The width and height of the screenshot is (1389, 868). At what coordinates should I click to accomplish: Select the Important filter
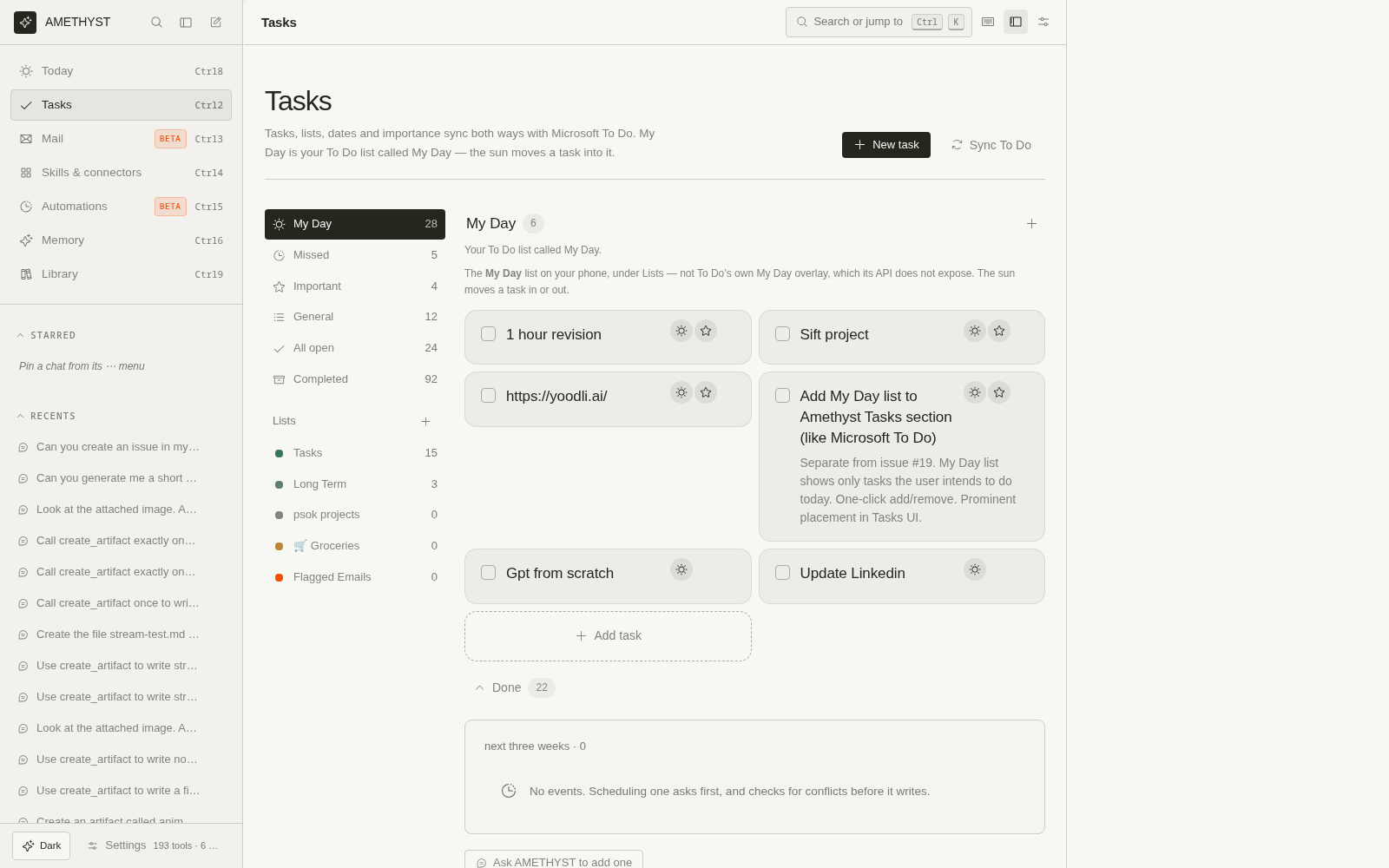pyautogui.click(x=355, y=286)
